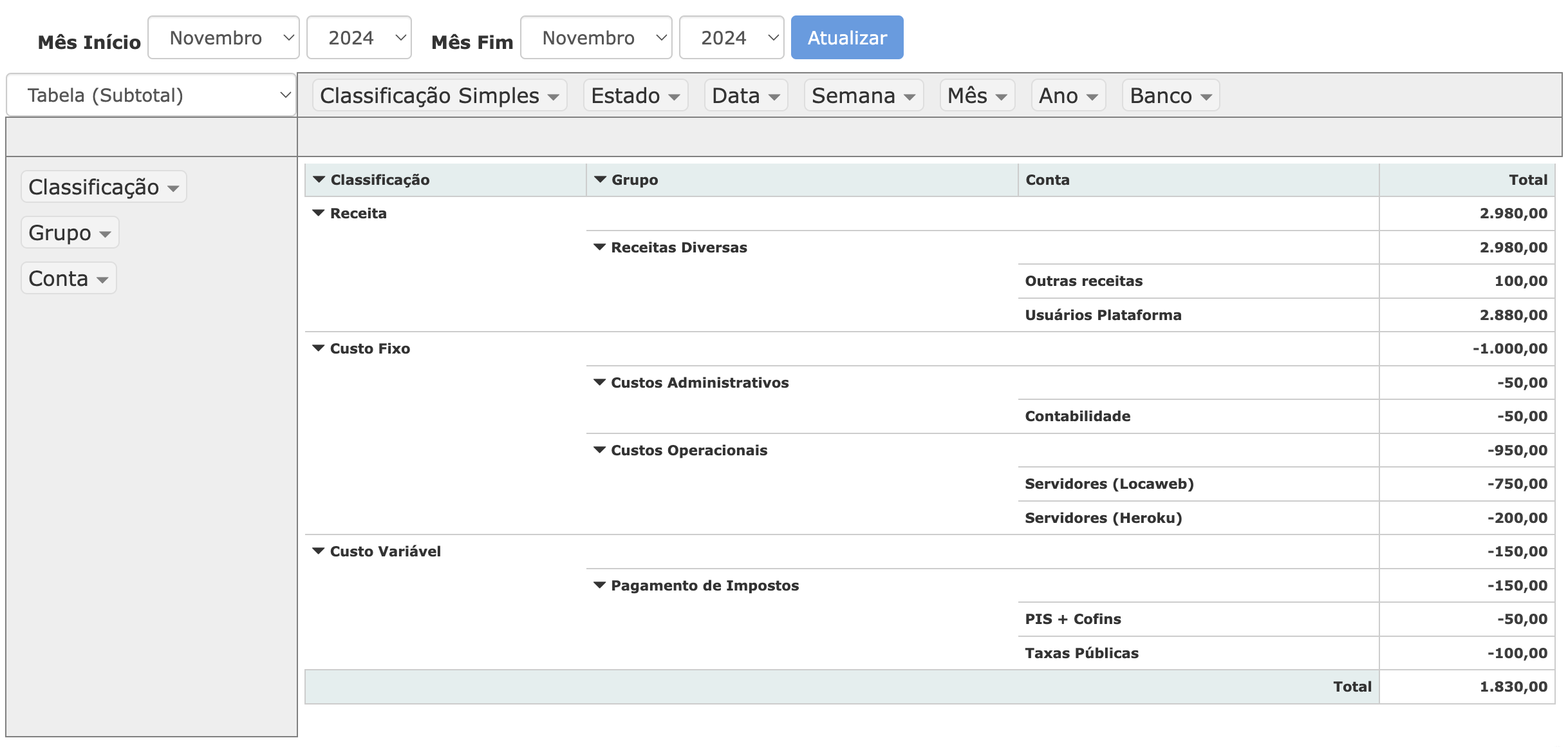1568x747 pixels.
Task: Open the Banco attribute filter arrow
Action: (x=1206, y=97)
